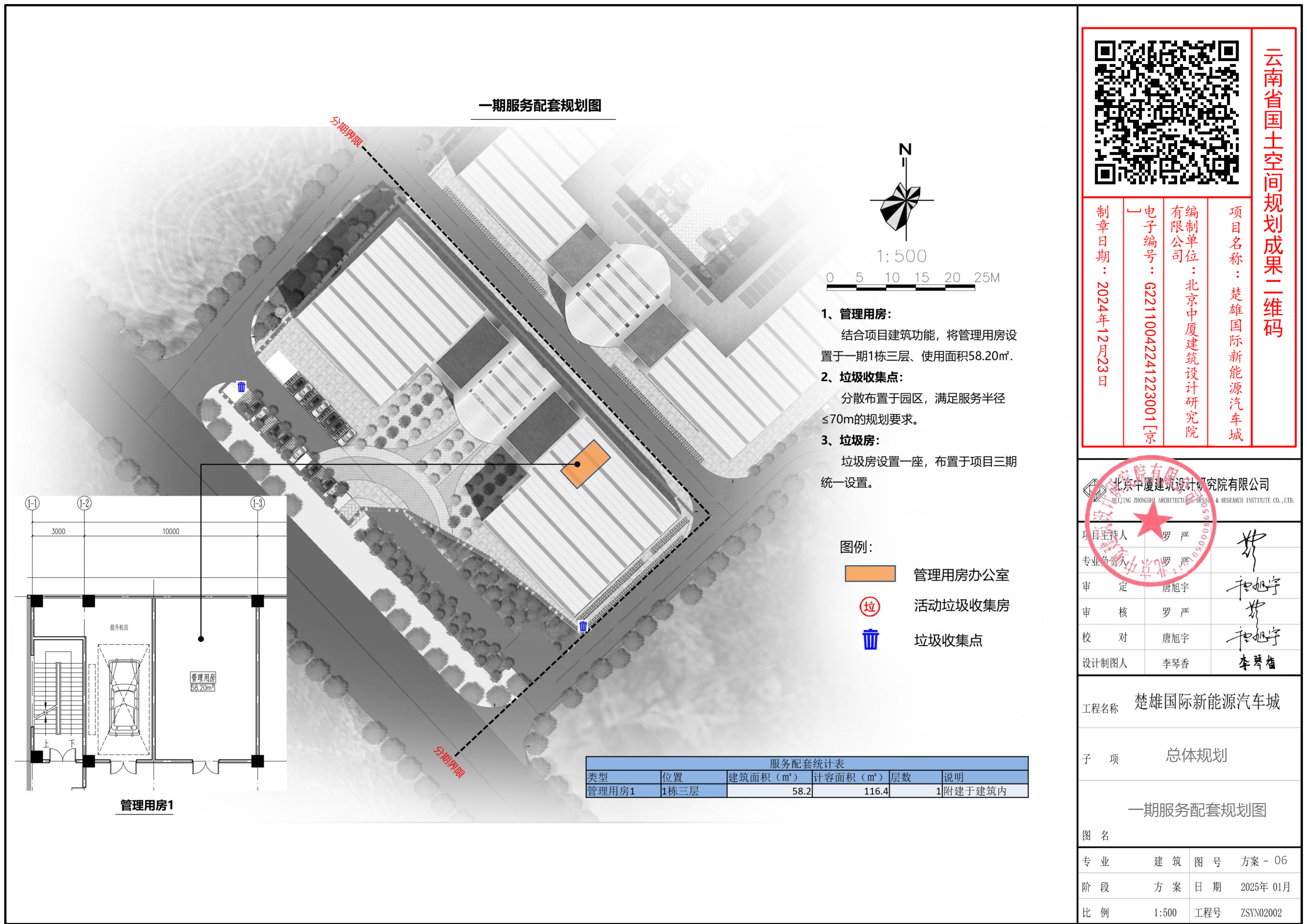
Task: Select the orange management room rectangle on the site plan
Action: click(x=585, y=464)
